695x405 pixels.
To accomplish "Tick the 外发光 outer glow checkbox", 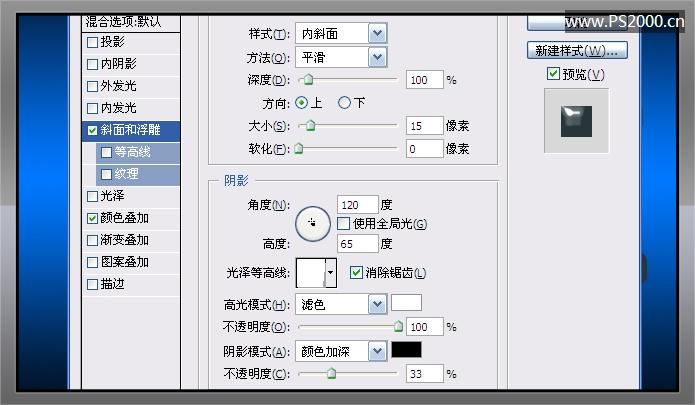I will (92, 86).
